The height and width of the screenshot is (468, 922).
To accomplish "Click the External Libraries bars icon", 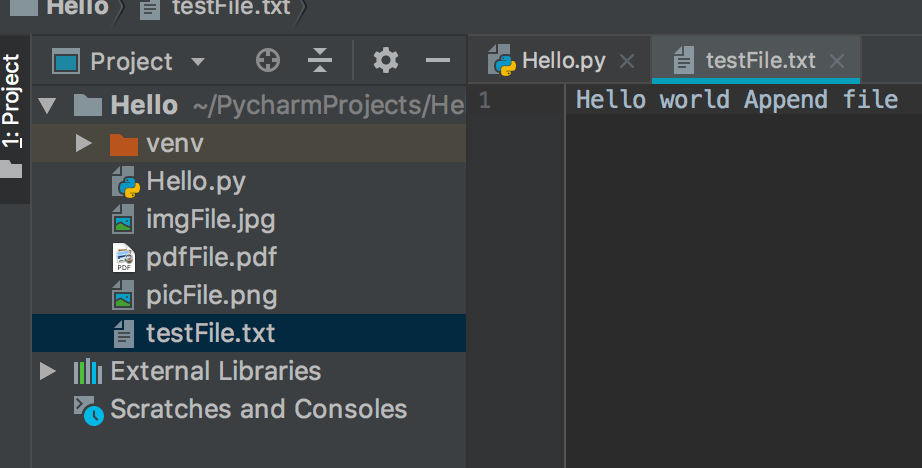I will click(x=88, y=371).
